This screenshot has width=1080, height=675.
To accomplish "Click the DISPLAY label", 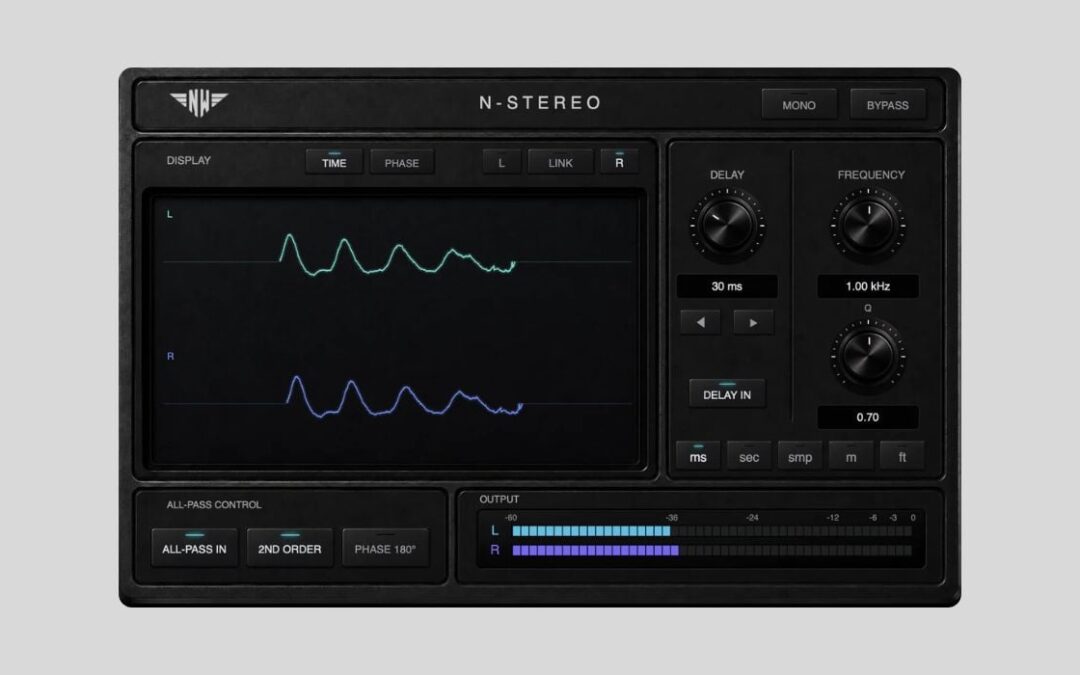I will pos(189,160).
